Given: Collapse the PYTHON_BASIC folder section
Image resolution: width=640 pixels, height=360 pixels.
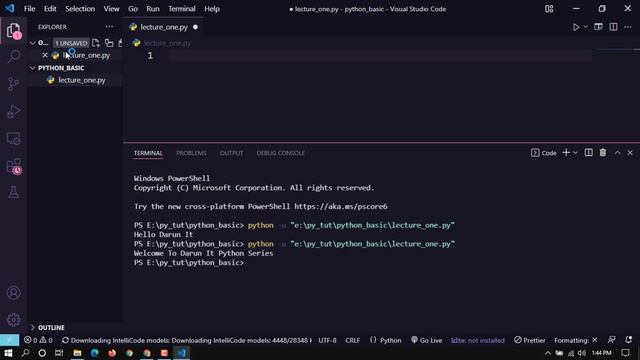Looking at the screenshot, I should click(x=33, y=68).
